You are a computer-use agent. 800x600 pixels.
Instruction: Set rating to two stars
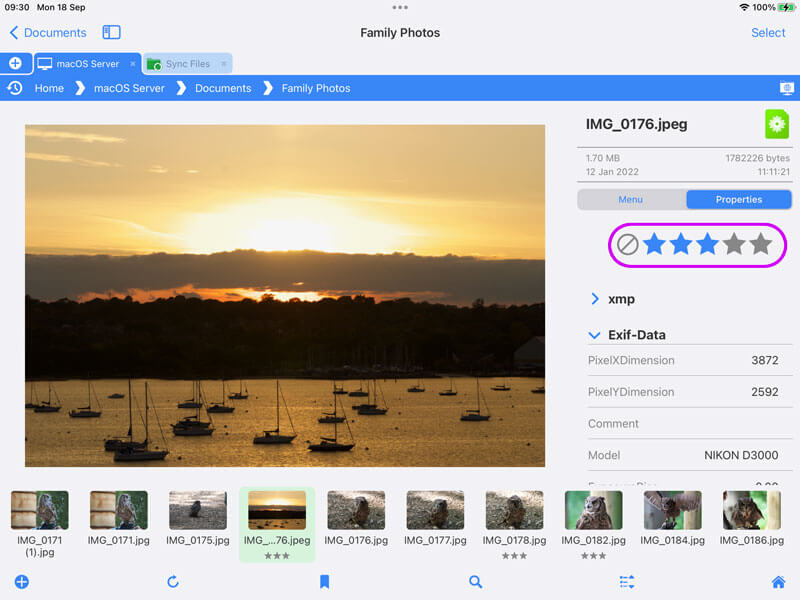tap(681, 244)
